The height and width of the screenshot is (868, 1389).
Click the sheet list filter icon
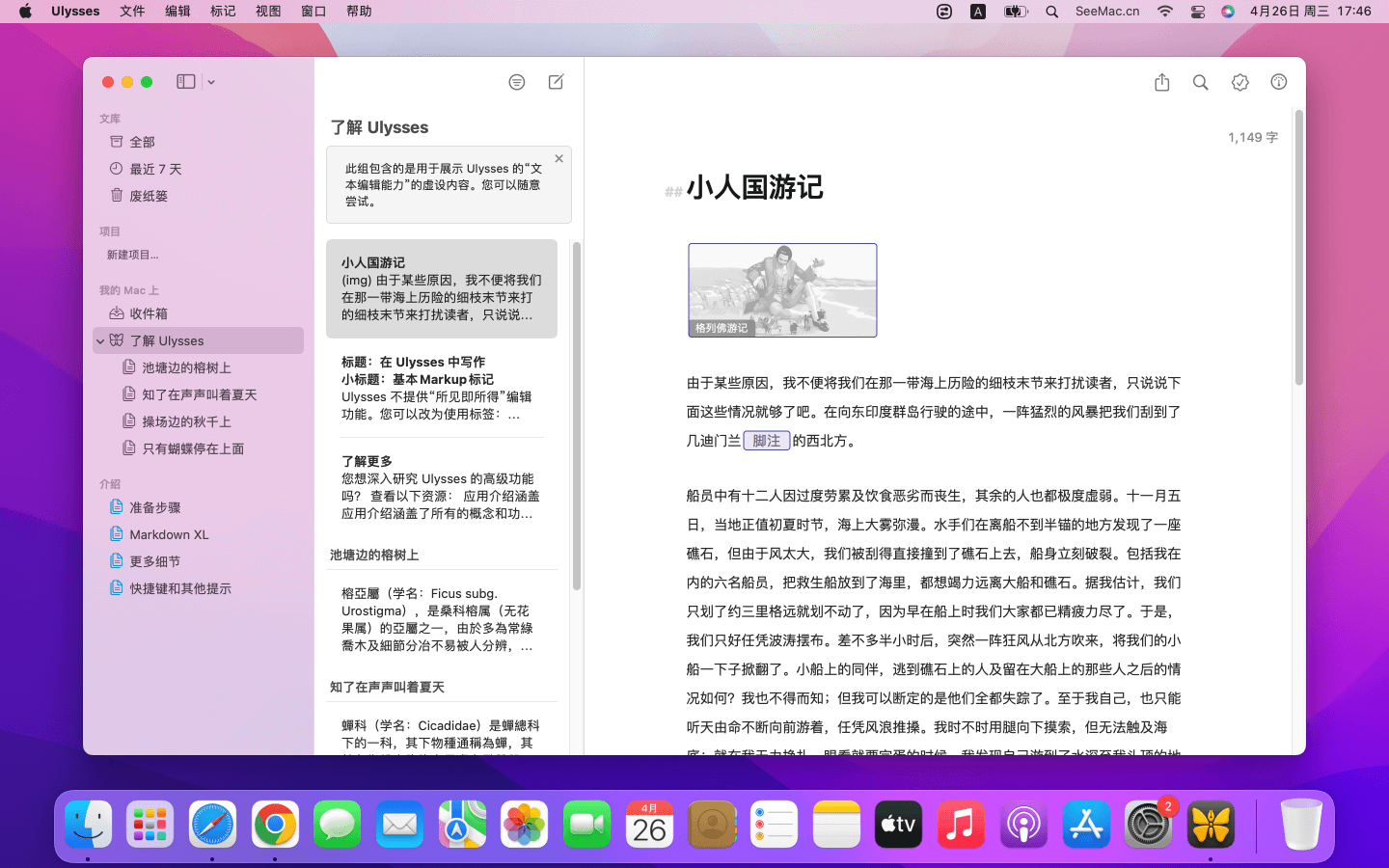(517, 82)
